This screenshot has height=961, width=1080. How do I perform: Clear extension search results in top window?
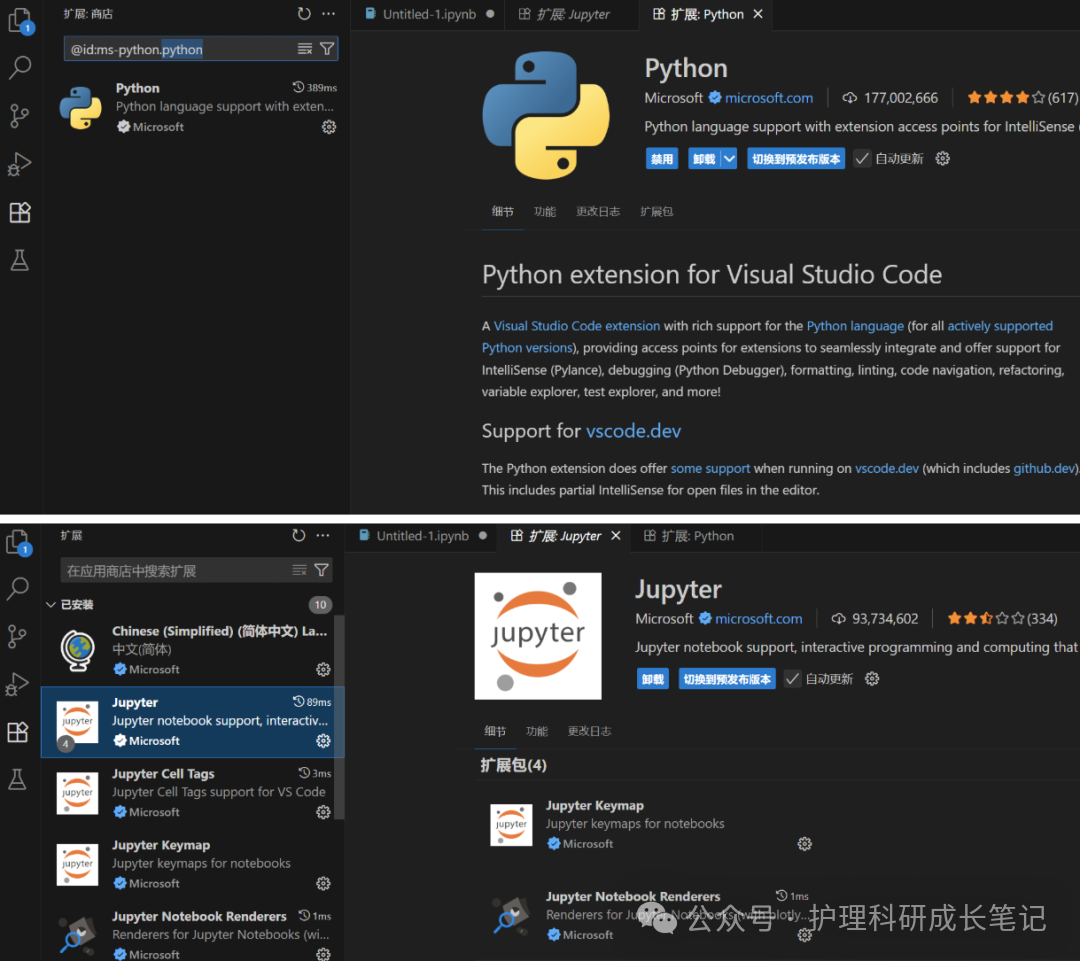click(304, 49)
